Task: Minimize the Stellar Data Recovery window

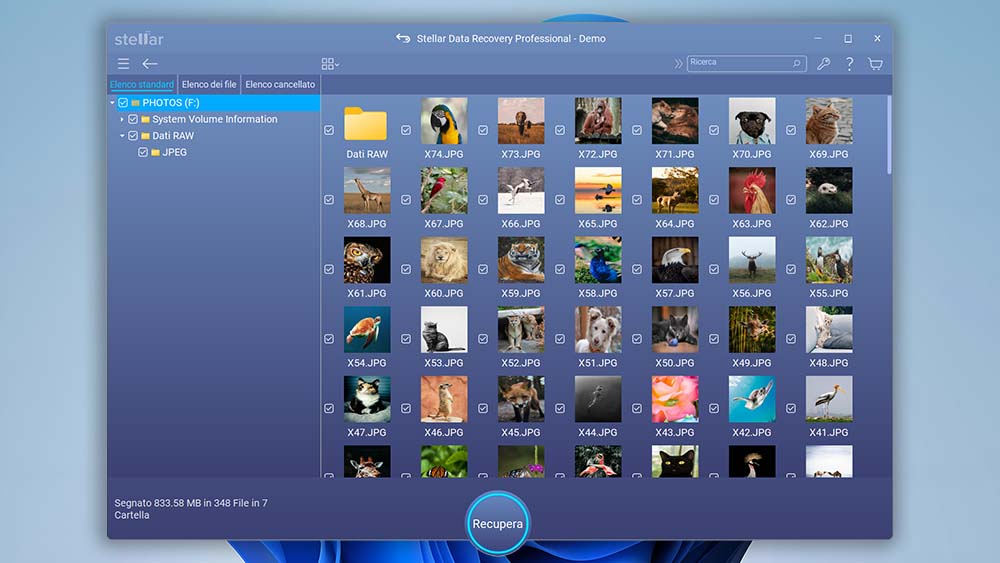Action: pyautogui.click(x=818, y=38)
